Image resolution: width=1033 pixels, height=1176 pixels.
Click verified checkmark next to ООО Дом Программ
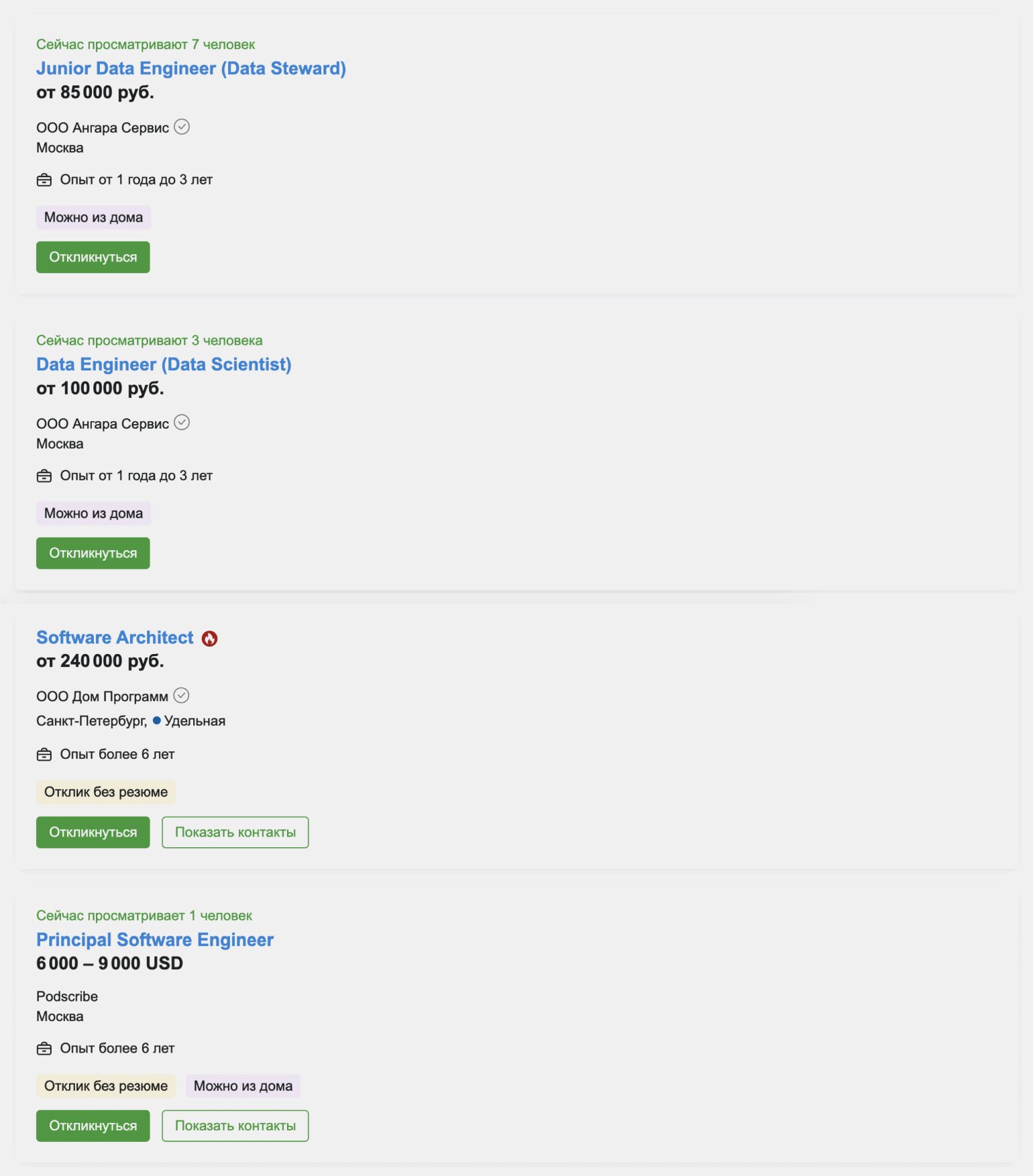[181, 696]
